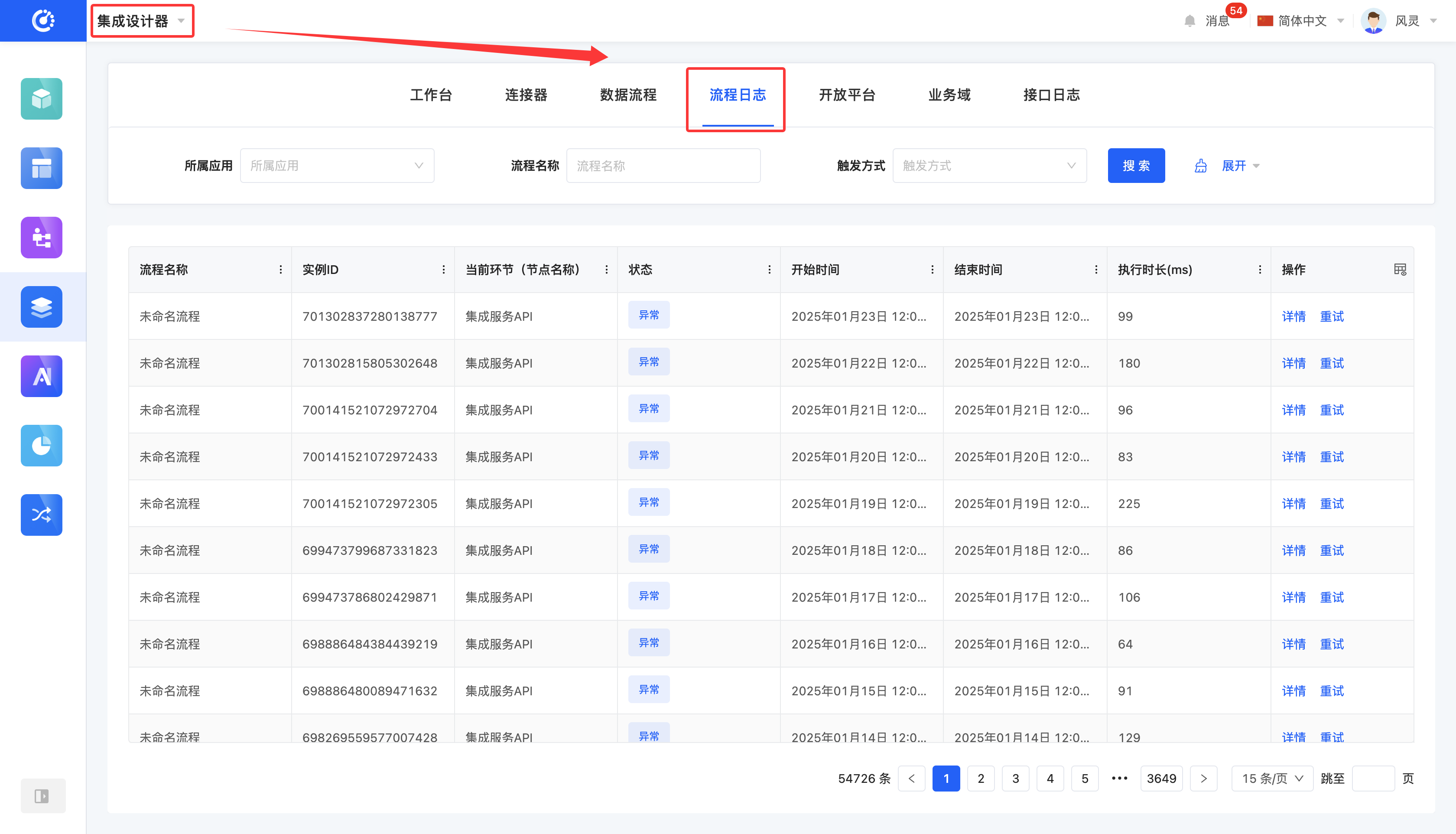Click the notification bell icon
This screenshot has width=1456, height=834.
1189,21
